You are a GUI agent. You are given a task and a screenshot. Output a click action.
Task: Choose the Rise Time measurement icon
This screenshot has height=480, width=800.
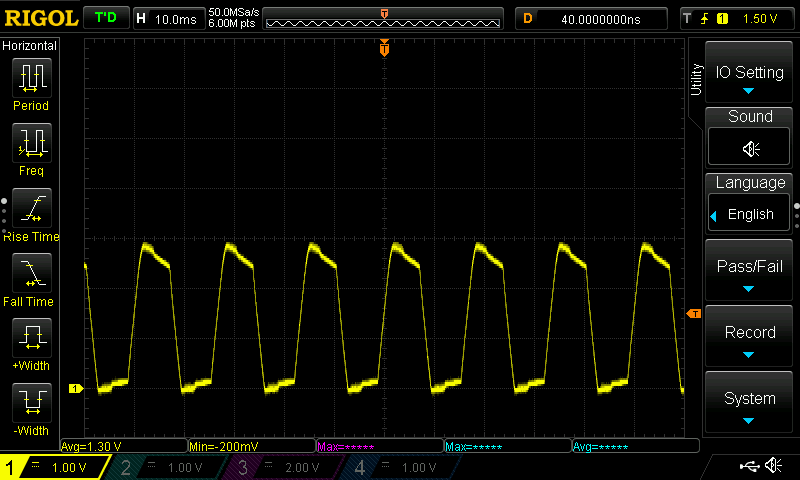coord(31,210)
